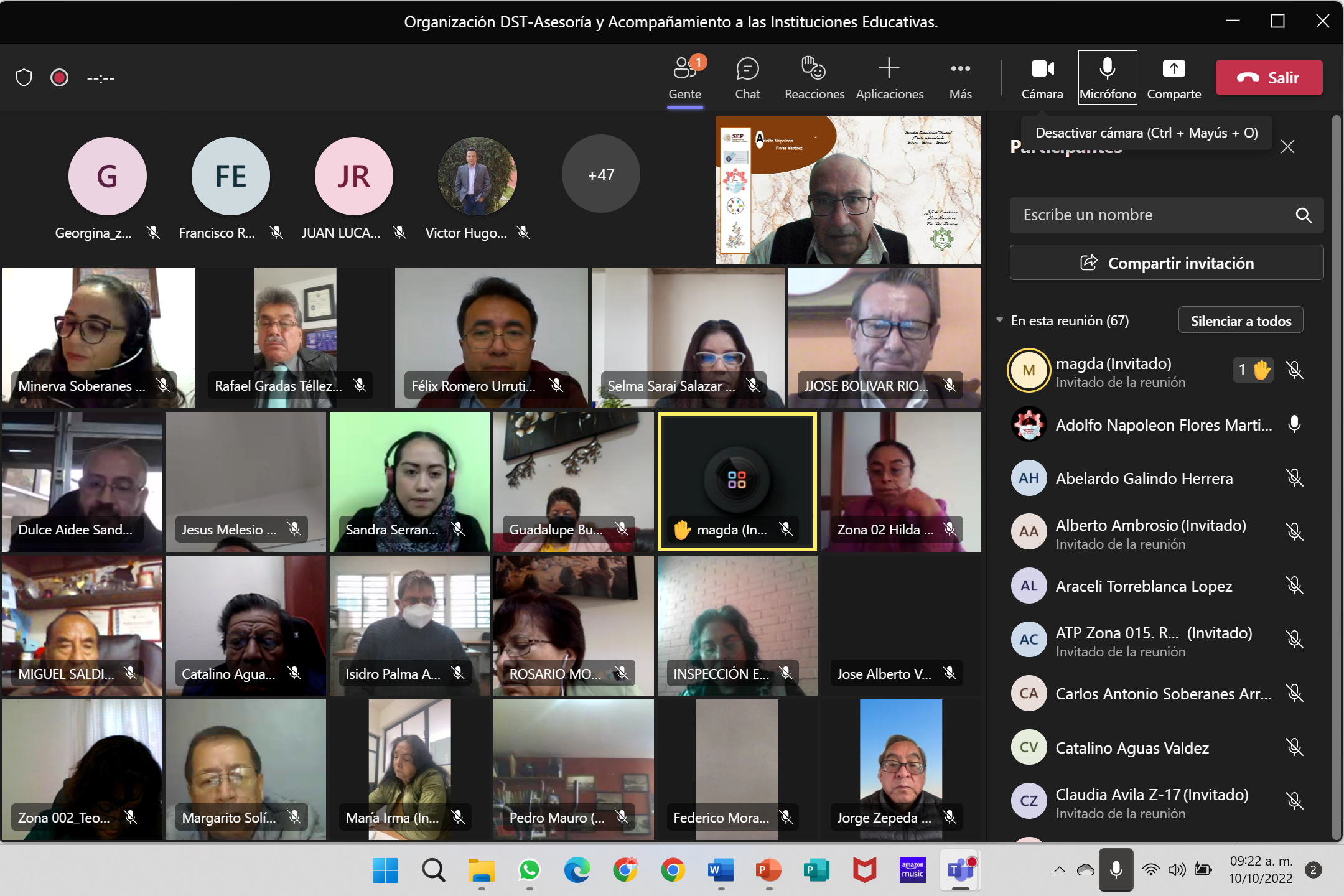The image size is (1344, 896).
Task: Open the notification center badge
Action: (x=1313, y=870)
